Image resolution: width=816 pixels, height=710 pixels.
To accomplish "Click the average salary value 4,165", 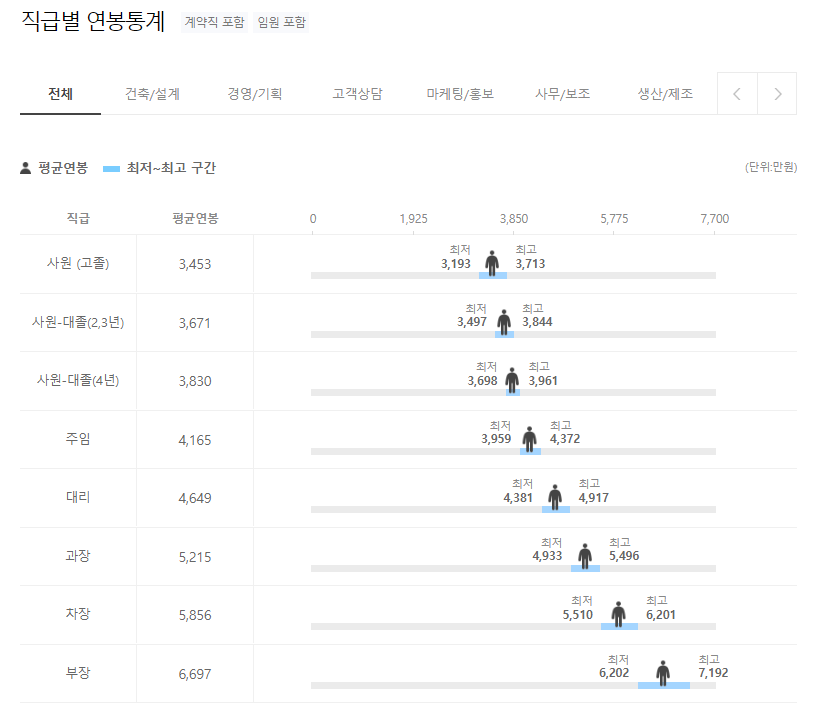I will 195,440.
